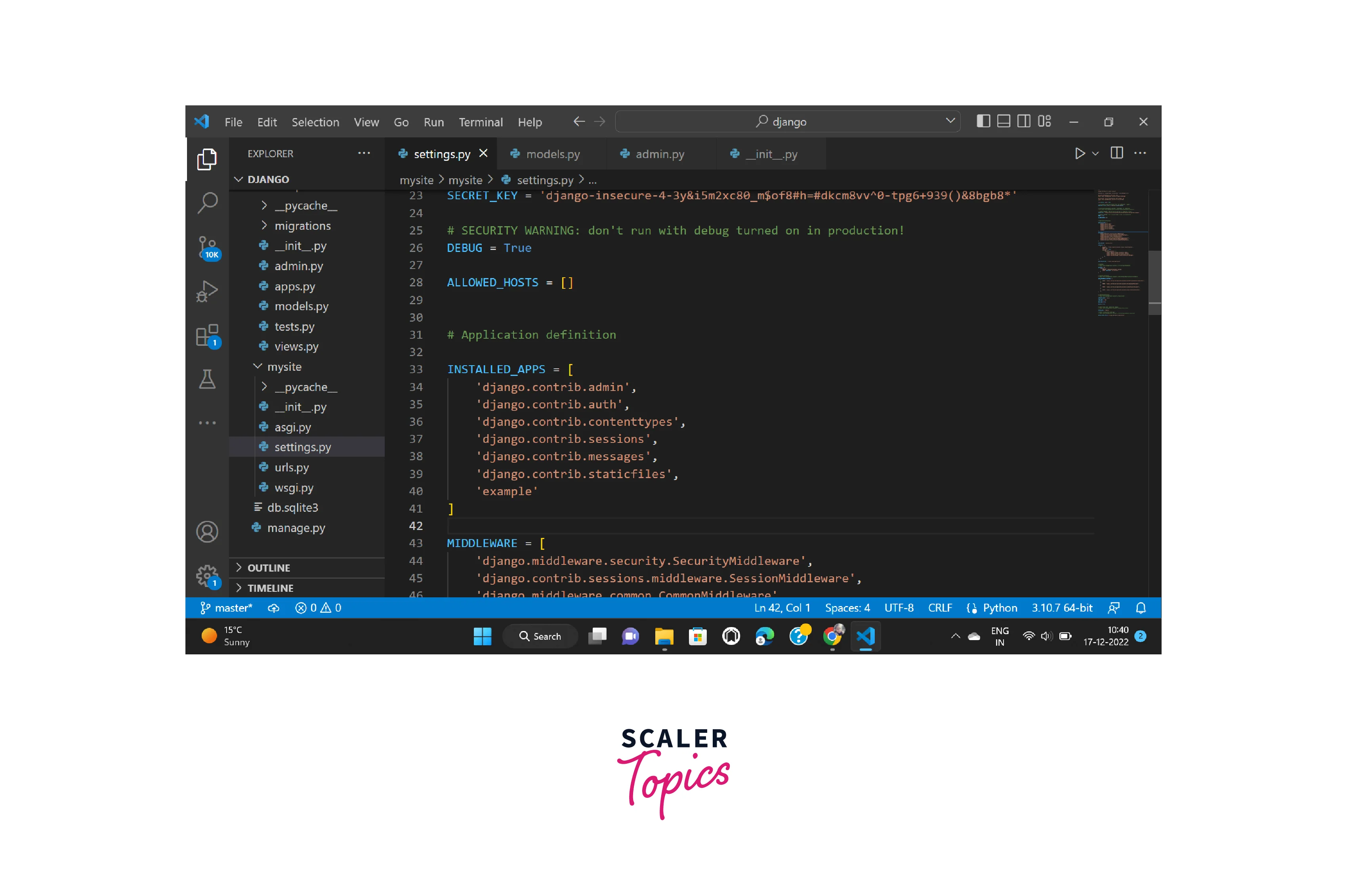Toggle the secondary side bar visibility
The height and width of the screenshot is (896, 1347).
[x=1024, y=121]
